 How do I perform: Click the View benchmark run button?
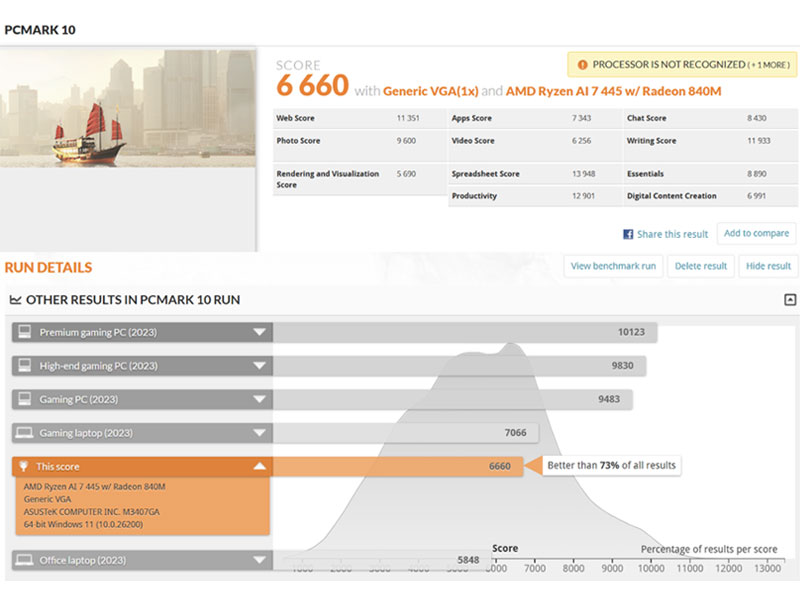point(613,266)
